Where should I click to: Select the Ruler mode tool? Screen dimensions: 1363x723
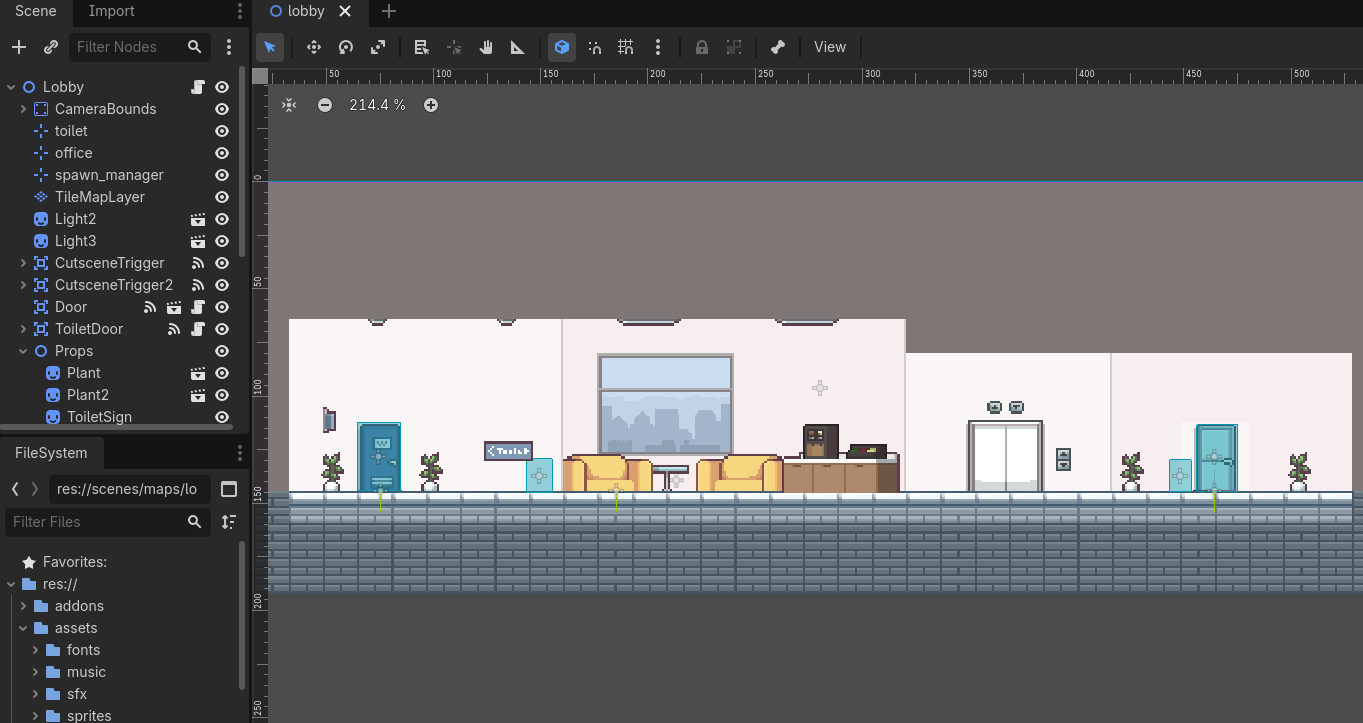coord(517,47)
